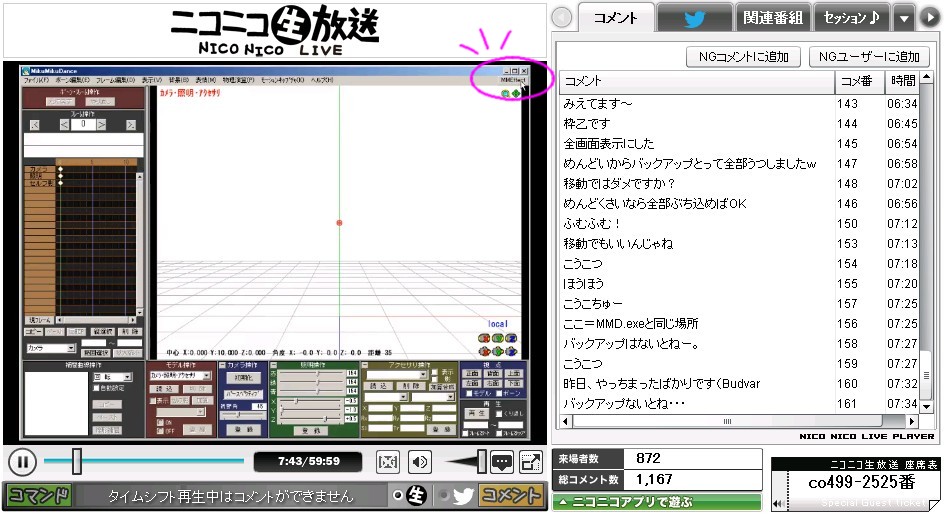The image size is (944, 514).
Task: Click the ニコニコアプリで遊ぶ button
Action: (657, 501)
